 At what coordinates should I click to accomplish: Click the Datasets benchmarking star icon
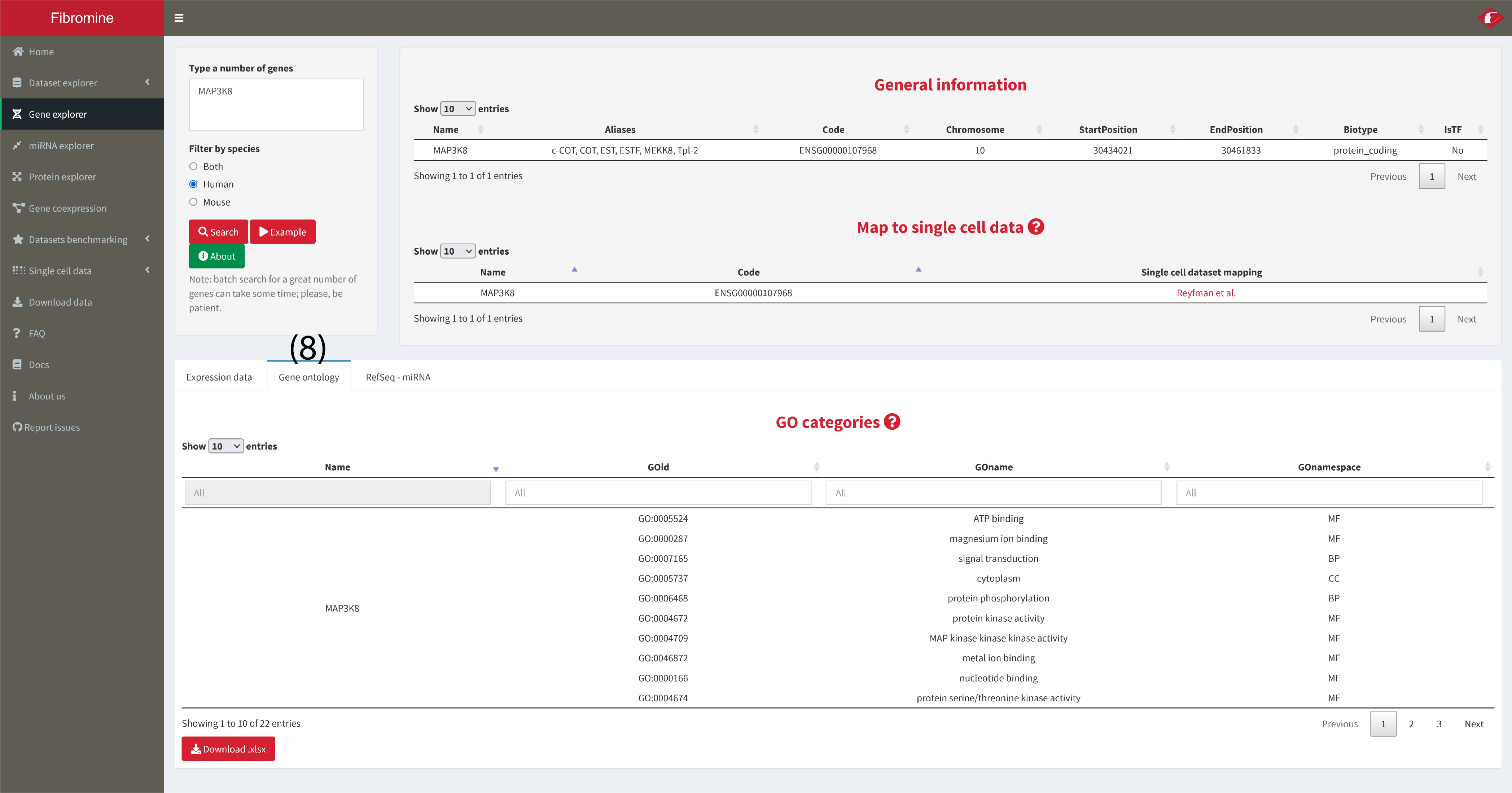click(18, 240)
